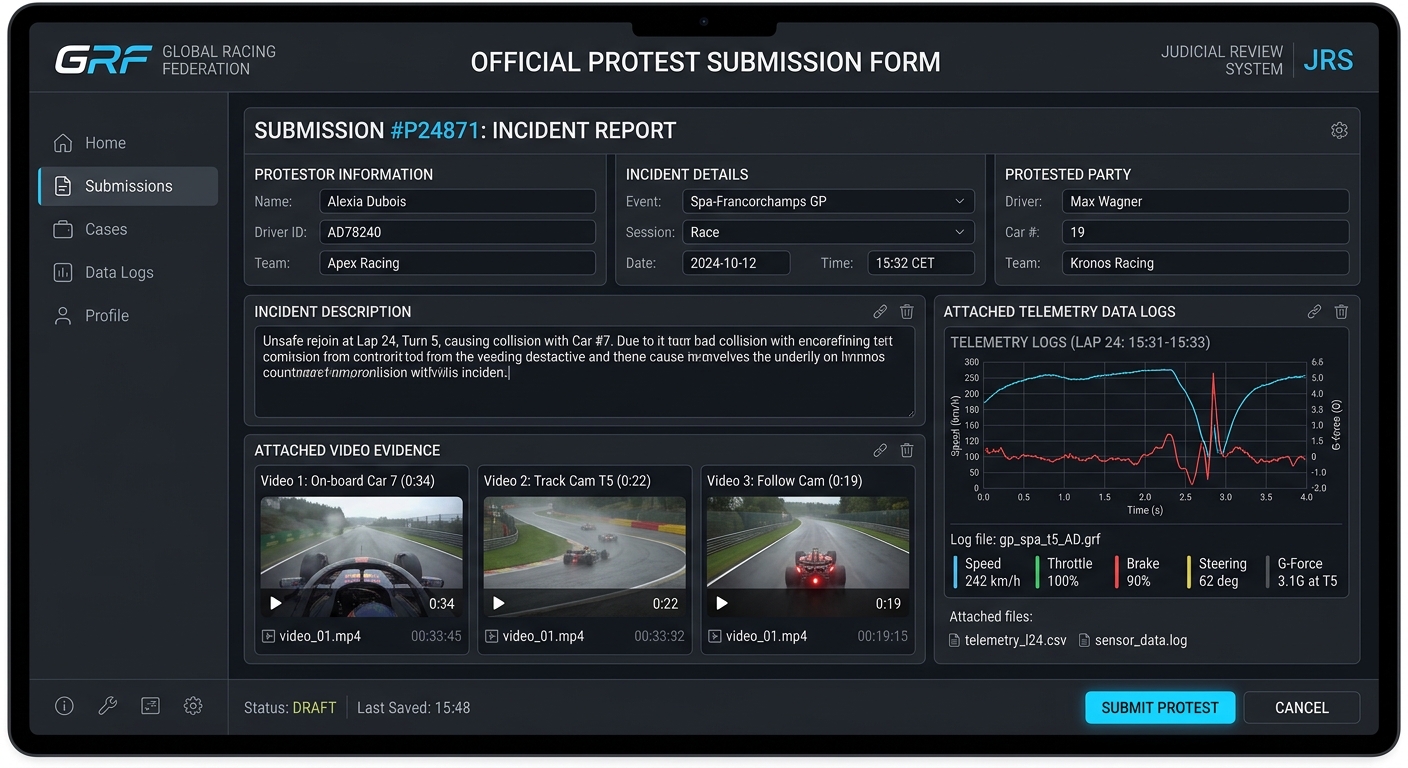The image size is (1408, 768).
Task: Click the file icon next to 00:33:45
Action: (268, 636)
